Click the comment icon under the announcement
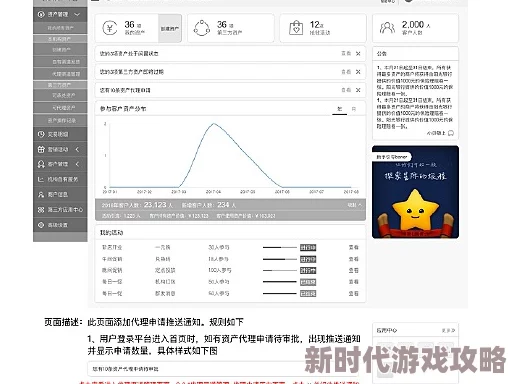Screen dimensions: 514x384 click(x=451, y=133)
